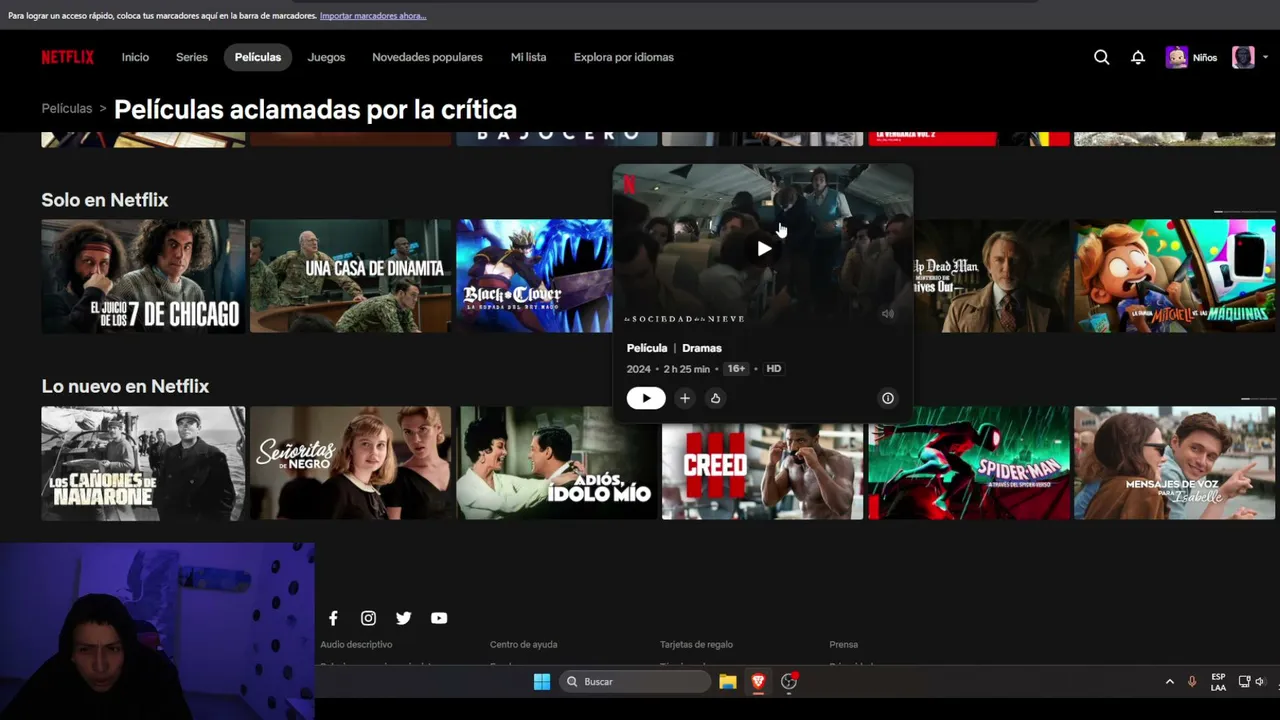Click the recording app icon beside Brave
This screenshot has width=1280, height=720.
(789, 682)
